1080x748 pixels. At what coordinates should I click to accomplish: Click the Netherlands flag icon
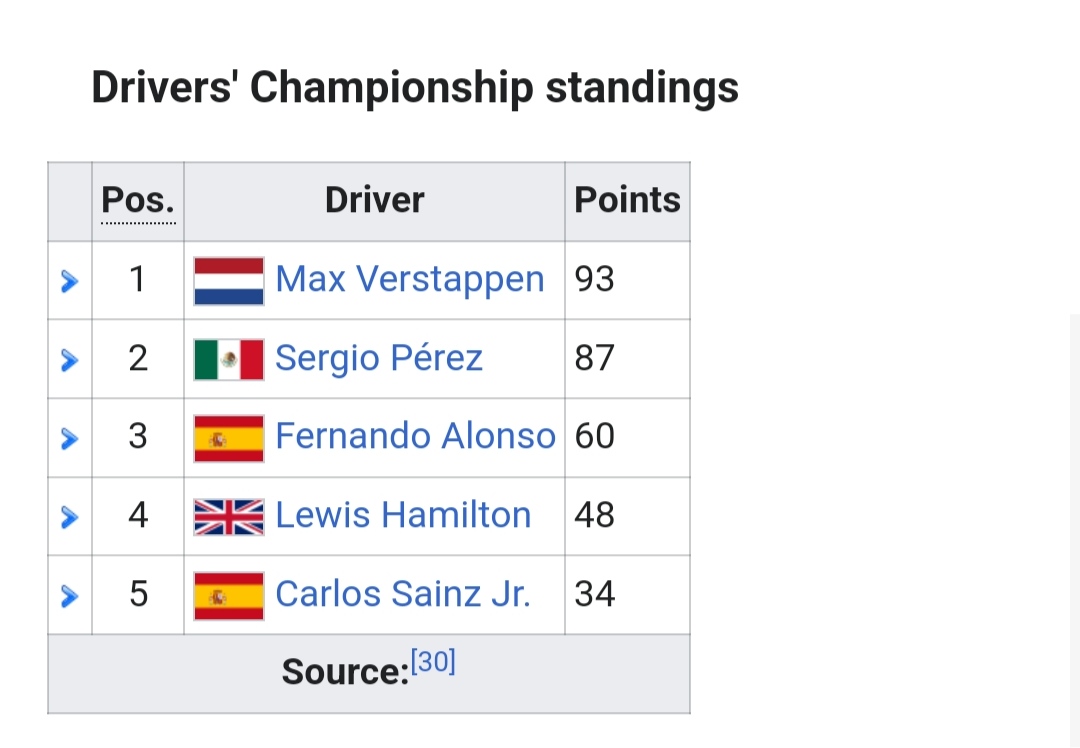pyautogui.click(x=229, y=280)
